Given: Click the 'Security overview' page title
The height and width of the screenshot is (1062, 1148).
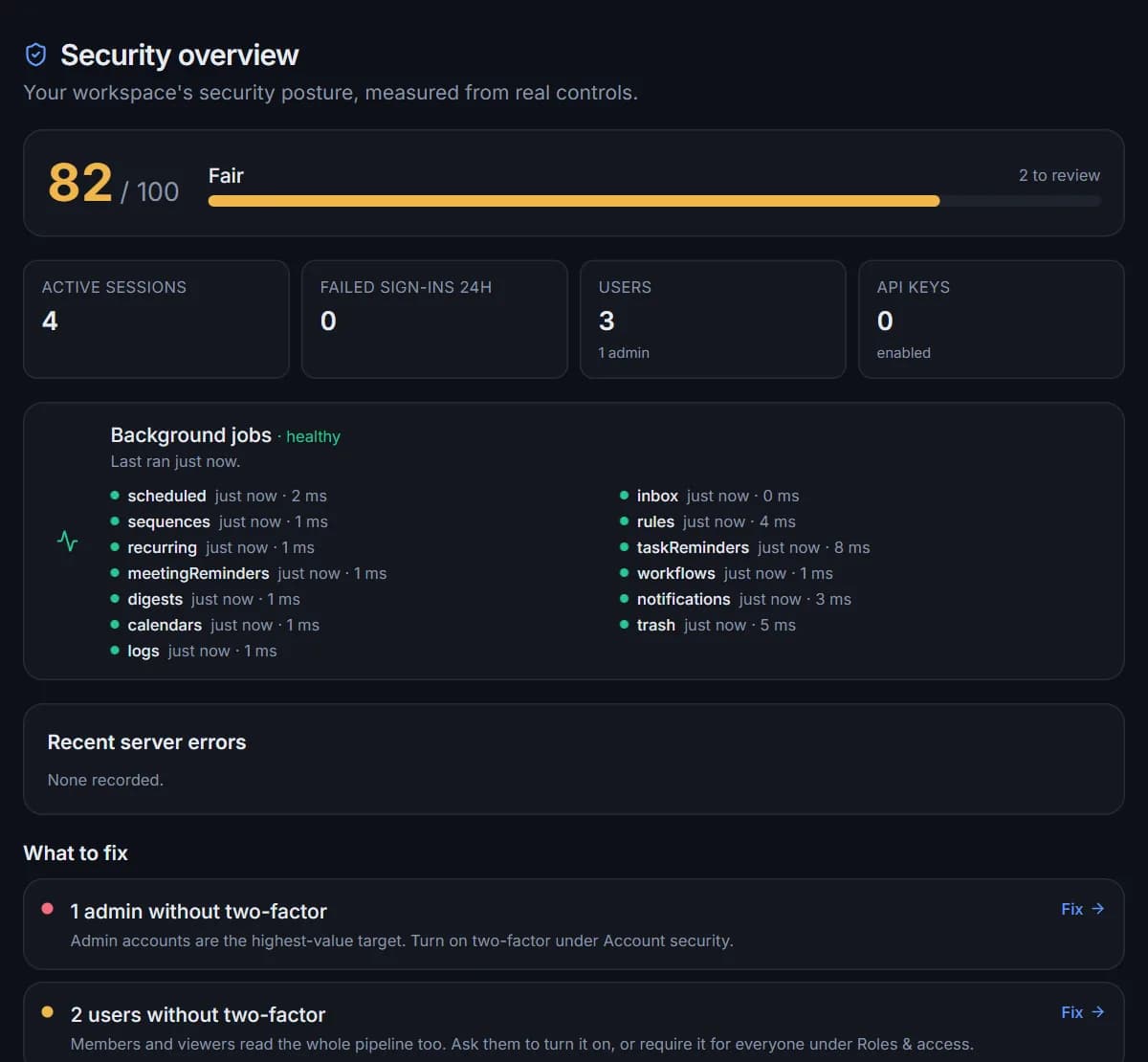Looking at the screenshot, I should point(180,55).
